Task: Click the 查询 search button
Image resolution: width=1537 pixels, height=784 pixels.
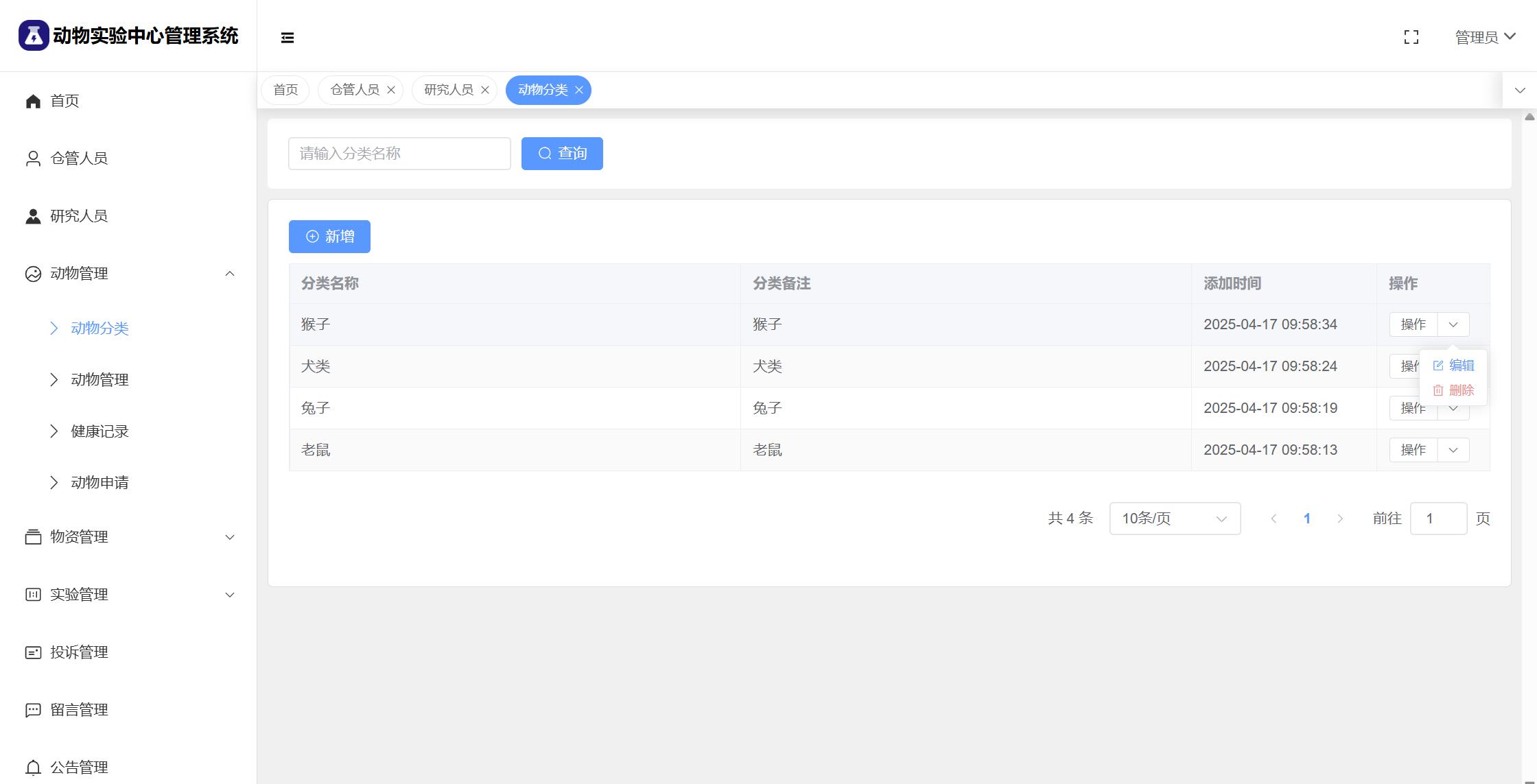Action: tap(562, 154)
